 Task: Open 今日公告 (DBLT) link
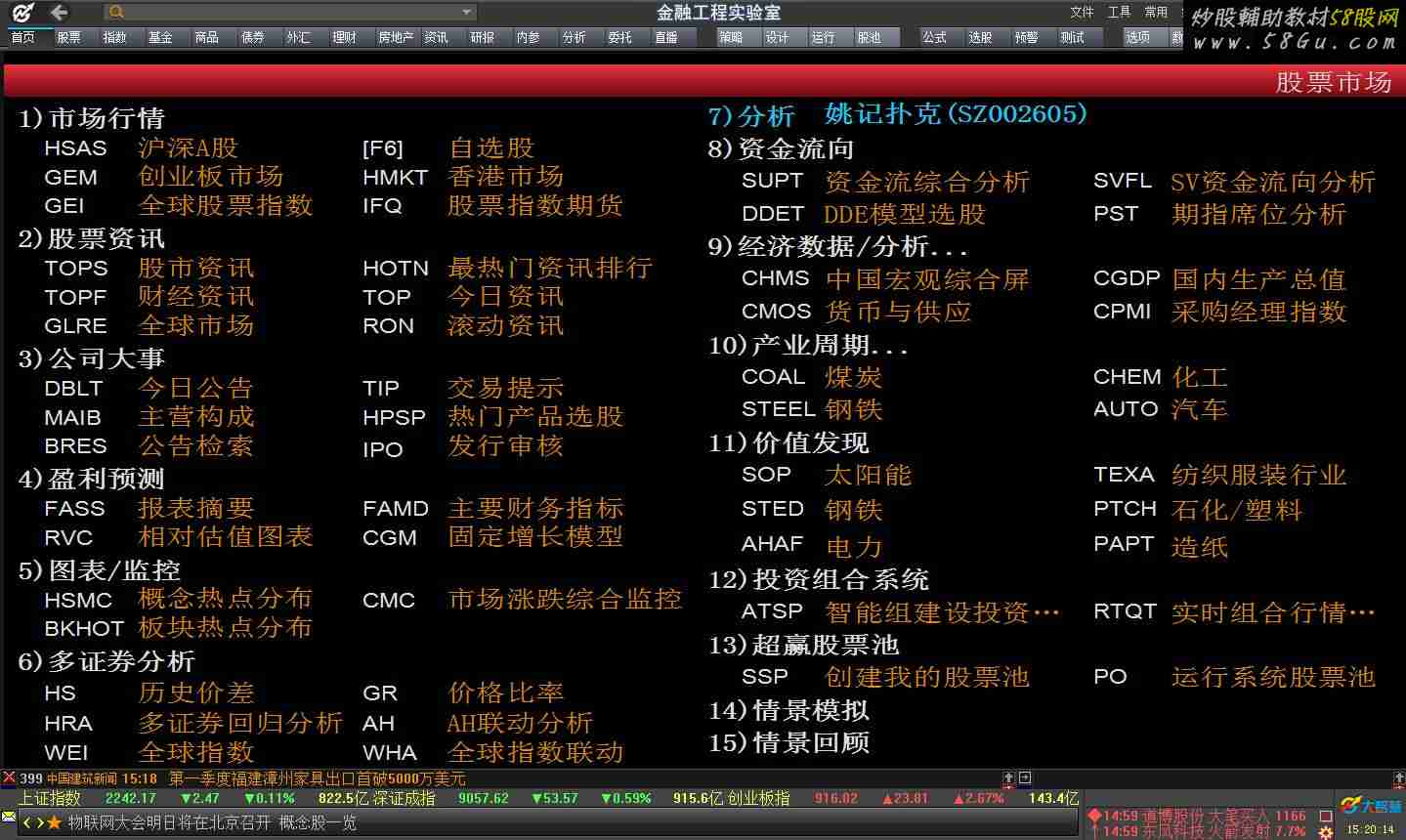[195, 388]
